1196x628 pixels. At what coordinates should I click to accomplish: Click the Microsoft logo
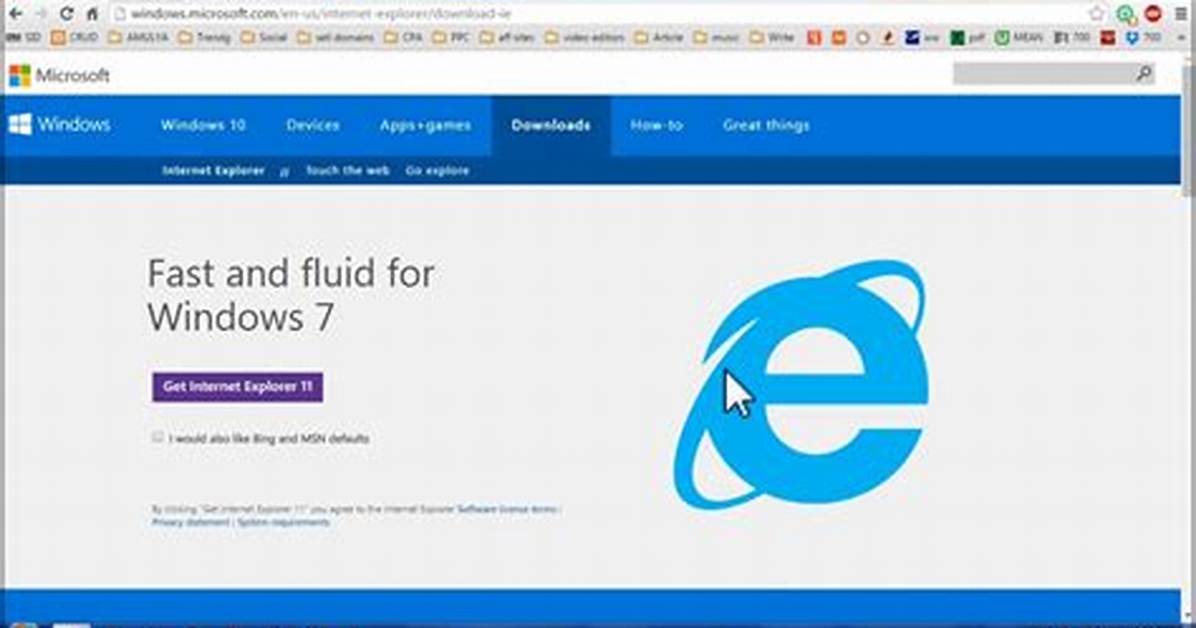click(x=59, y=75)
